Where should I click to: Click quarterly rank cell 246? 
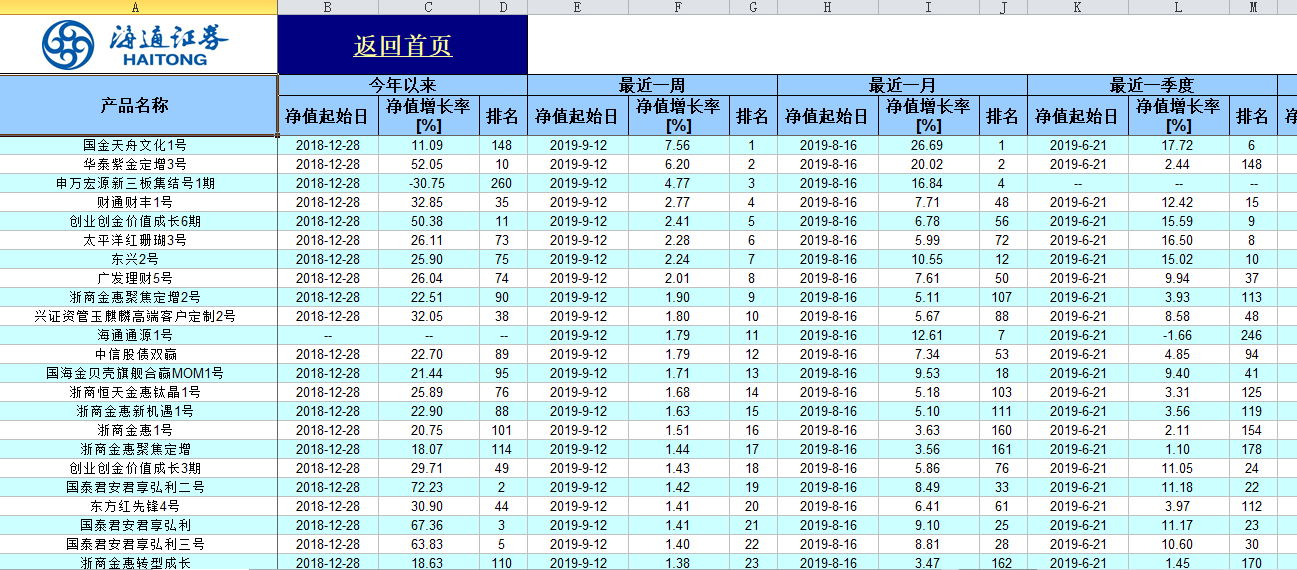(x=1252, y=335)
